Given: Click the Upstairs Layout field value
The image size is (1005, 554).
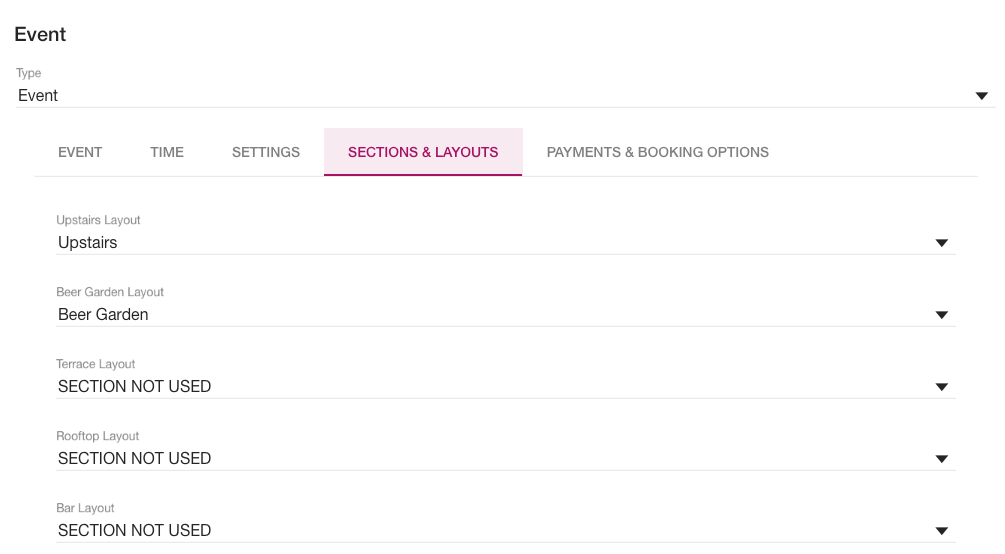Looking at the screenshot, I should pos(88,243).
